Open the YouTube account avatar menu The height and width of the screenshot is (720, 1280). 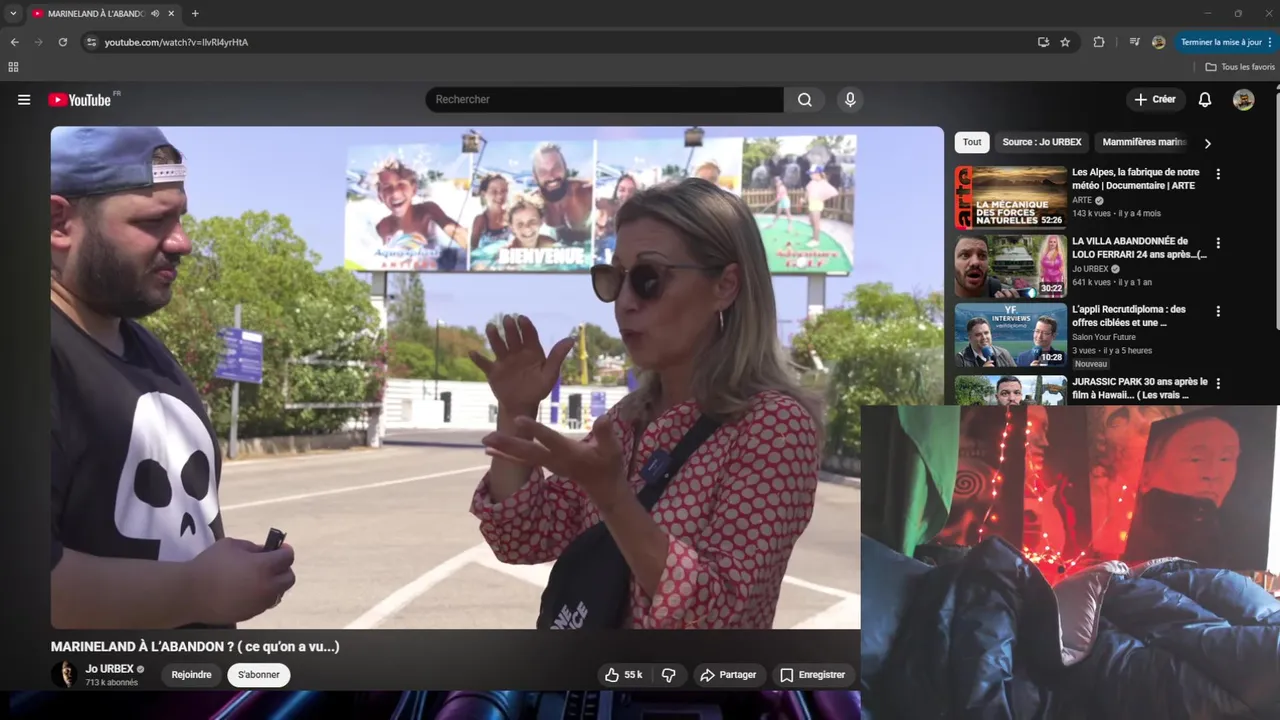(x=1243, y=99)
